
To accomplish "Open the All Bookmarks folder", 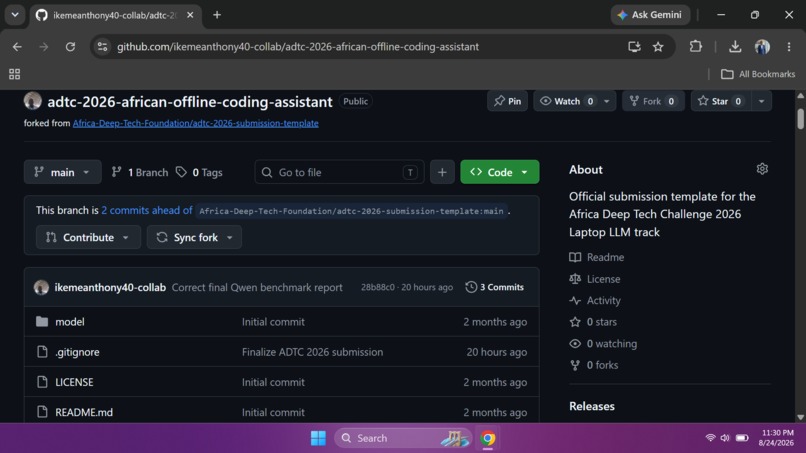I will click(x=758, y=74).
